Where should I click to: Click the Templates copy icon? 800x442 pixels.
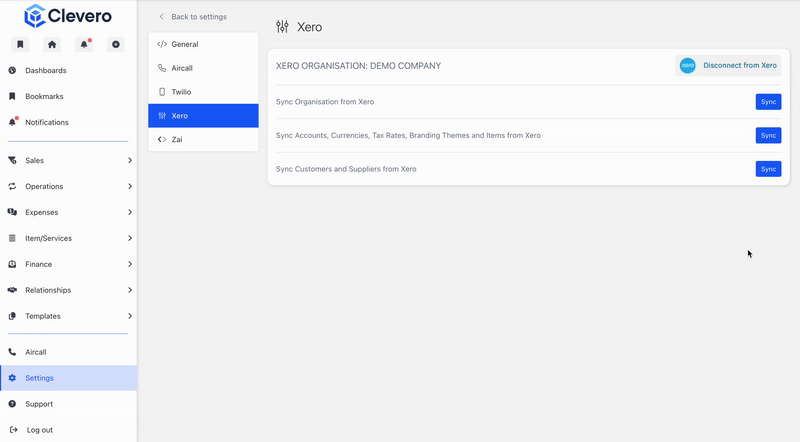12,316
